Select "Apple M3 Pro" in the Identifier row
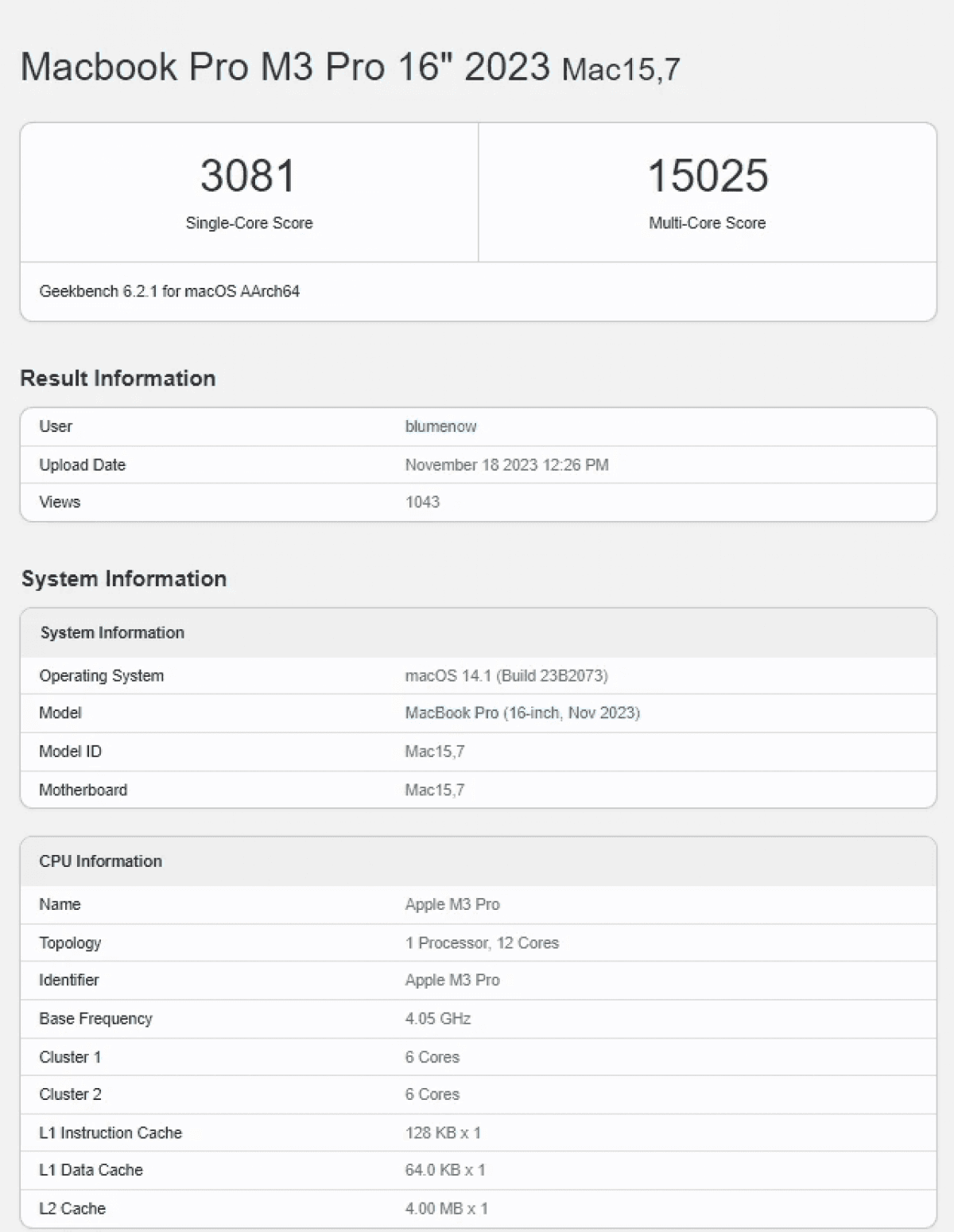This screenshot has height=1232, width=954. click(x=452, y=980)
